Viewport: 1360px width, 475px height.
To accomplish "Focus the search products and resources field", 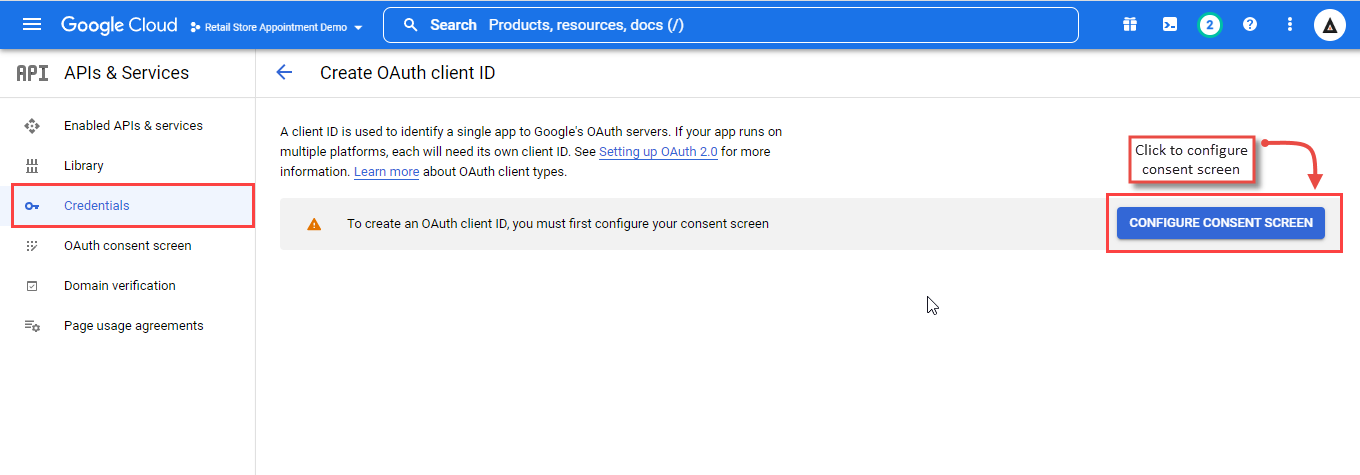I will pos(731,25).
